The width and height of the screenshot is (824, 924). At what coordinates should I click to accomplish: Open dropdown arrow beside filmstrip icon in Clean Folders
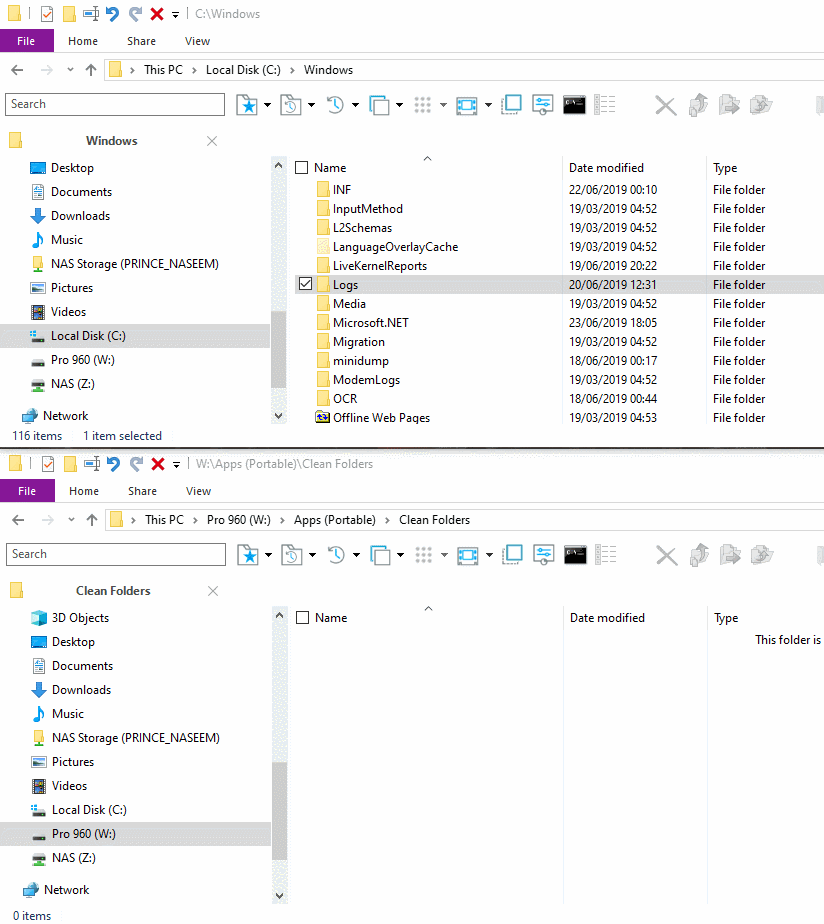(x=489, y=555)
